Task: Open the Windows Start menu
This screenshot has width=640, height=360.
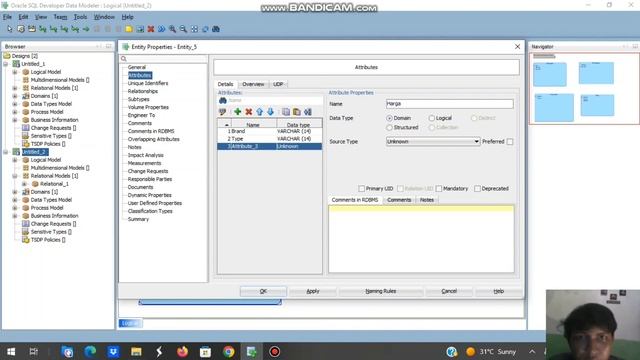Action: [11, 351]
